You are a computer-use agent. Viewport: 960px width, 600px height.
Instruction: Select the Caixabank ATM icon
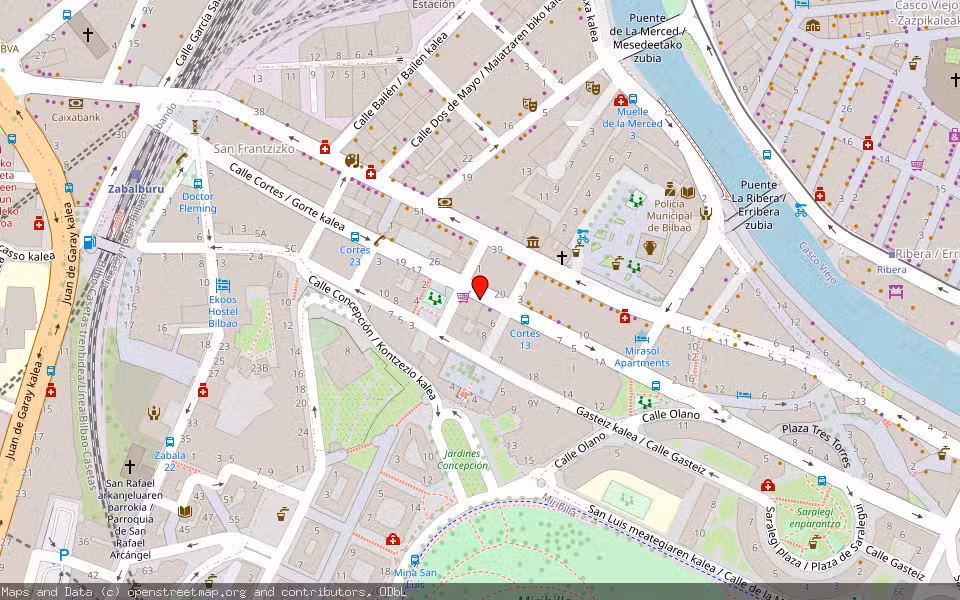pyautogui.click(x=76, y=103)
